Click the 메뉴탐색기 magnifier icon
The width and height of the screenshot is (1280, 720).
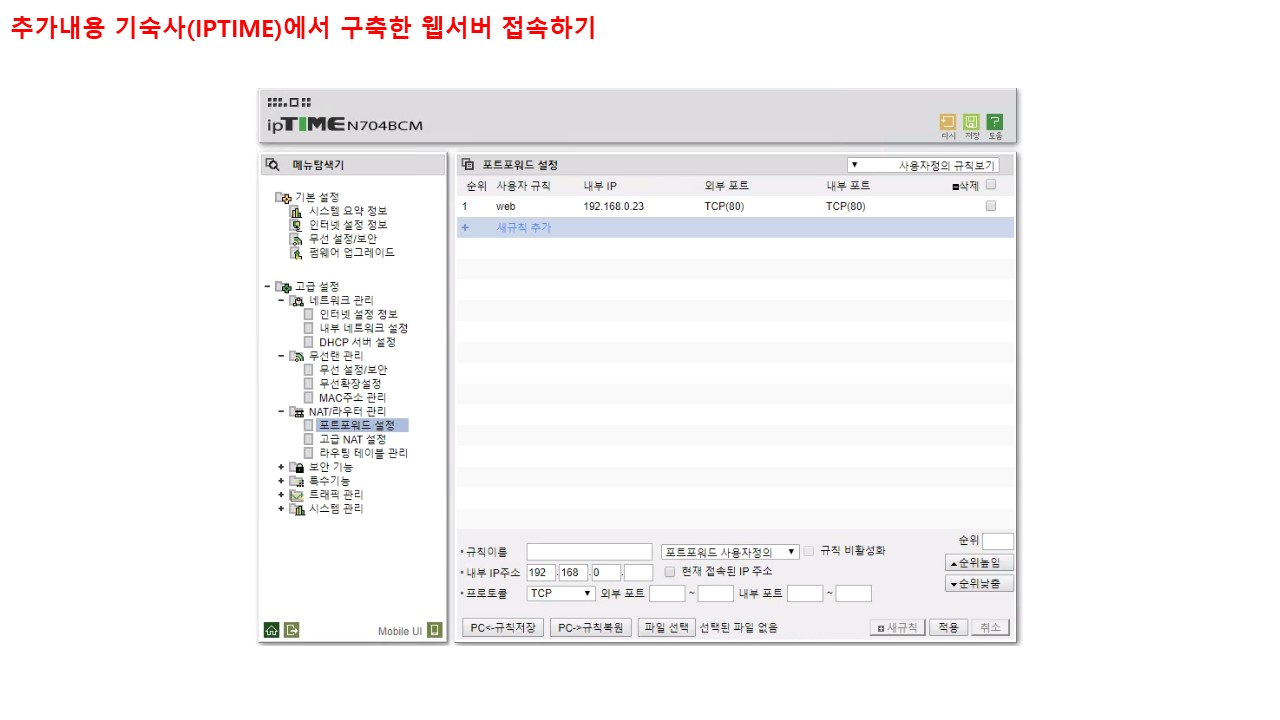coord(272,165)
